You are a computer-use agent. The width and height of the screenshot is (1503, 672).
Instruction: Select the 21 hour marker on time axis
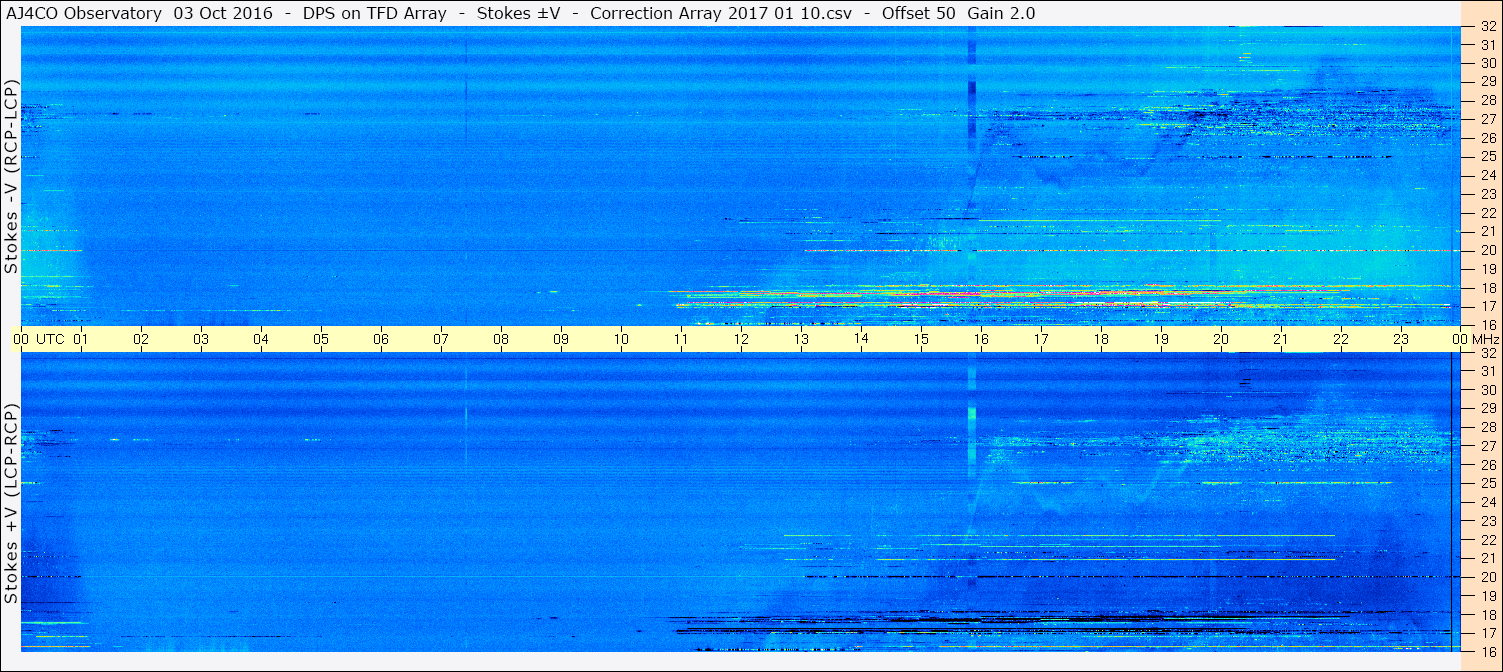click(1280, 339)
